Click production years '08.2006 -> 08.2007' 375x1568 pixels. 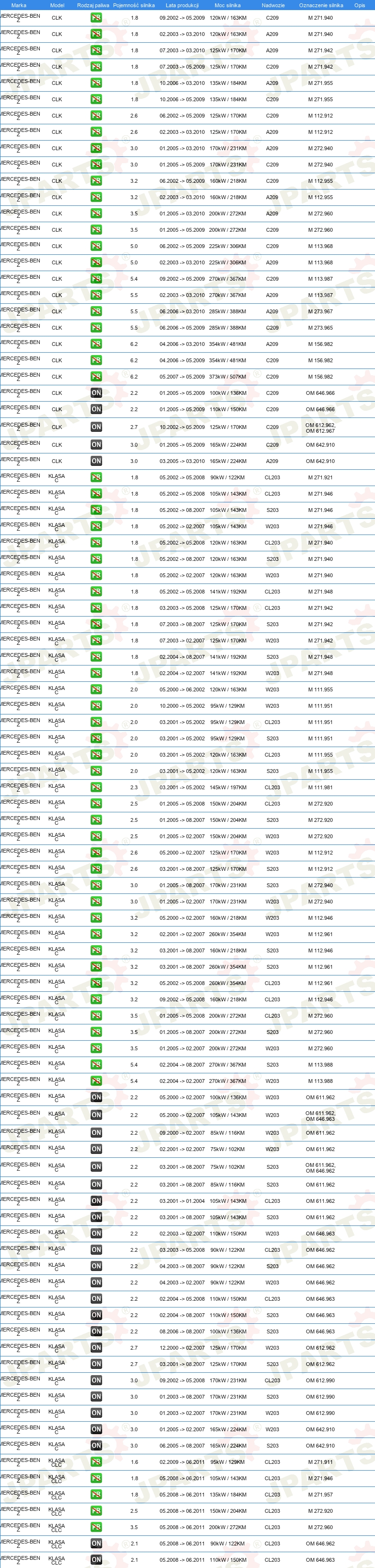[x=182, y=1332]
